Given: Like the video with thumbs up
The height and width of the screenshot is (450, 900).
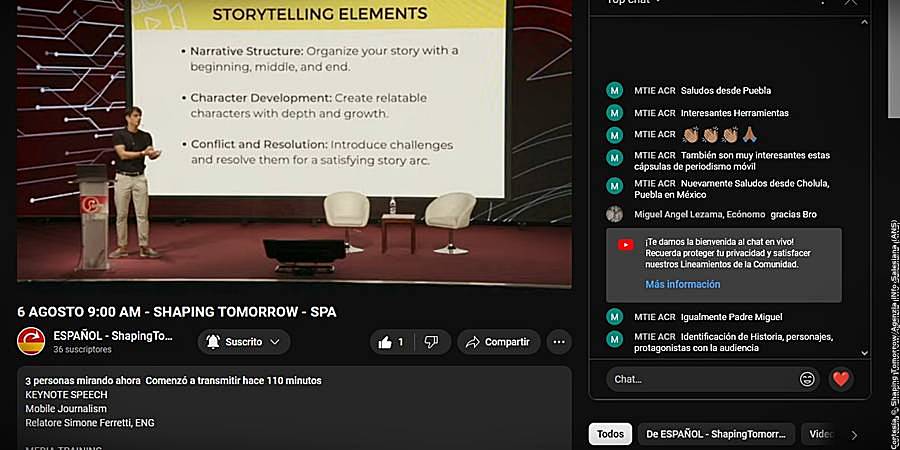Looking at the screenshot, I should [x=391, y=342].
